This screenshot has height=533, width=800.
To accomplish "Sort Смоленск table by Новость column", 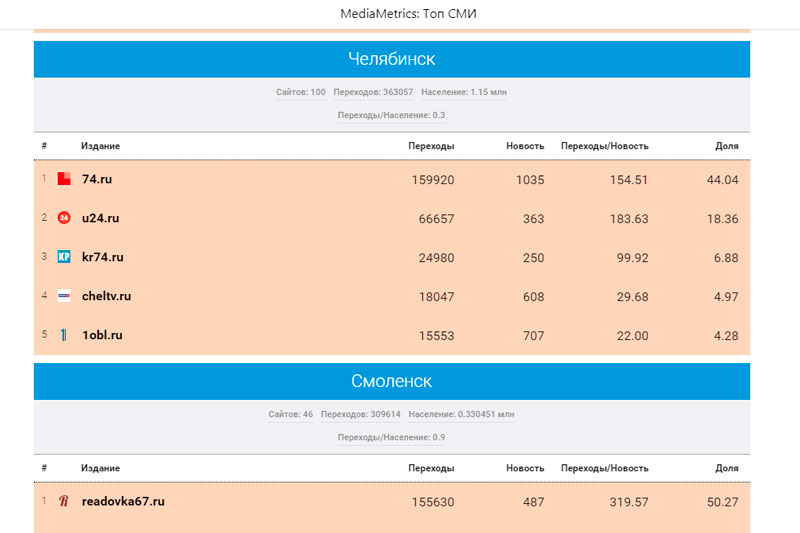I will point(525,468).
